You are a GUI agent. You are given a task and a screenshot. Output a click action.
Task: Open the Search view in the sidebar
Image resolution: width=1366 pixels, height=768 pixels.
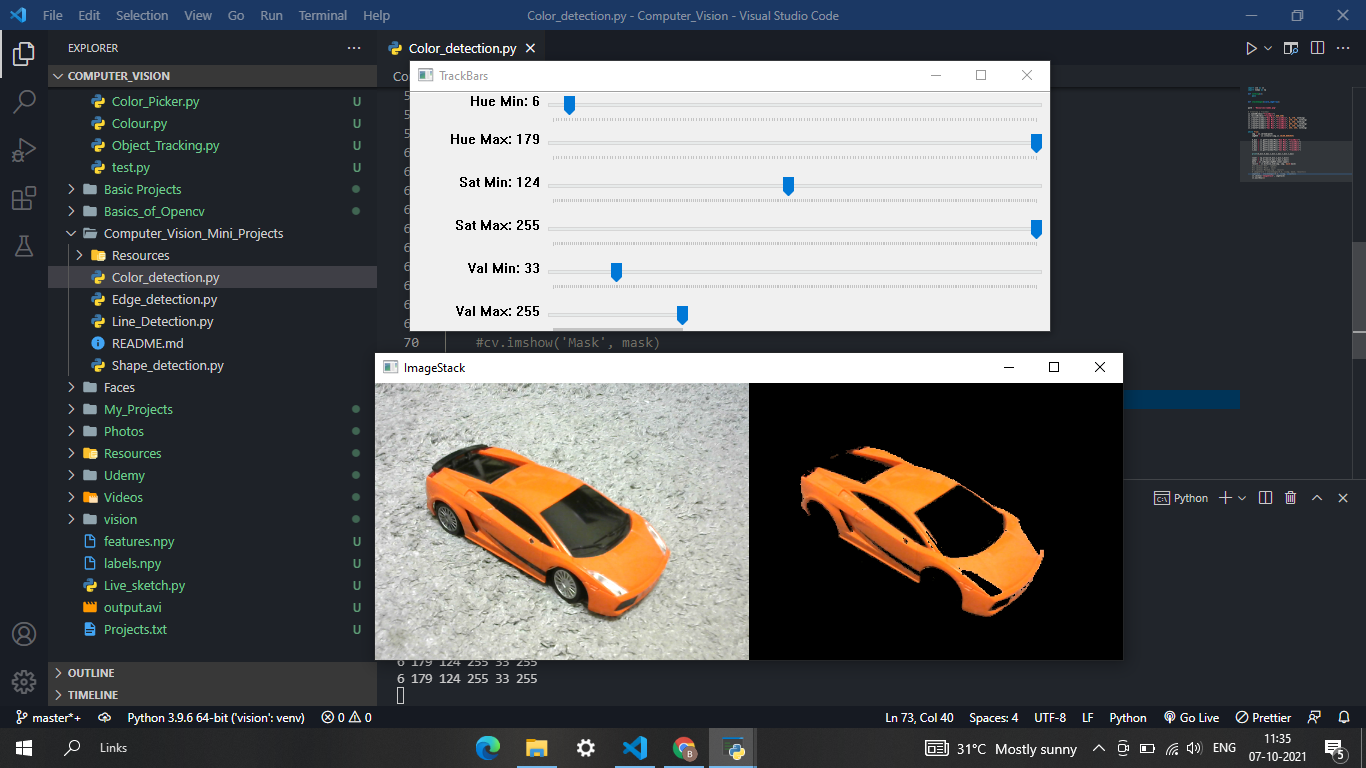pyautogui.click(x=24, y=100)
